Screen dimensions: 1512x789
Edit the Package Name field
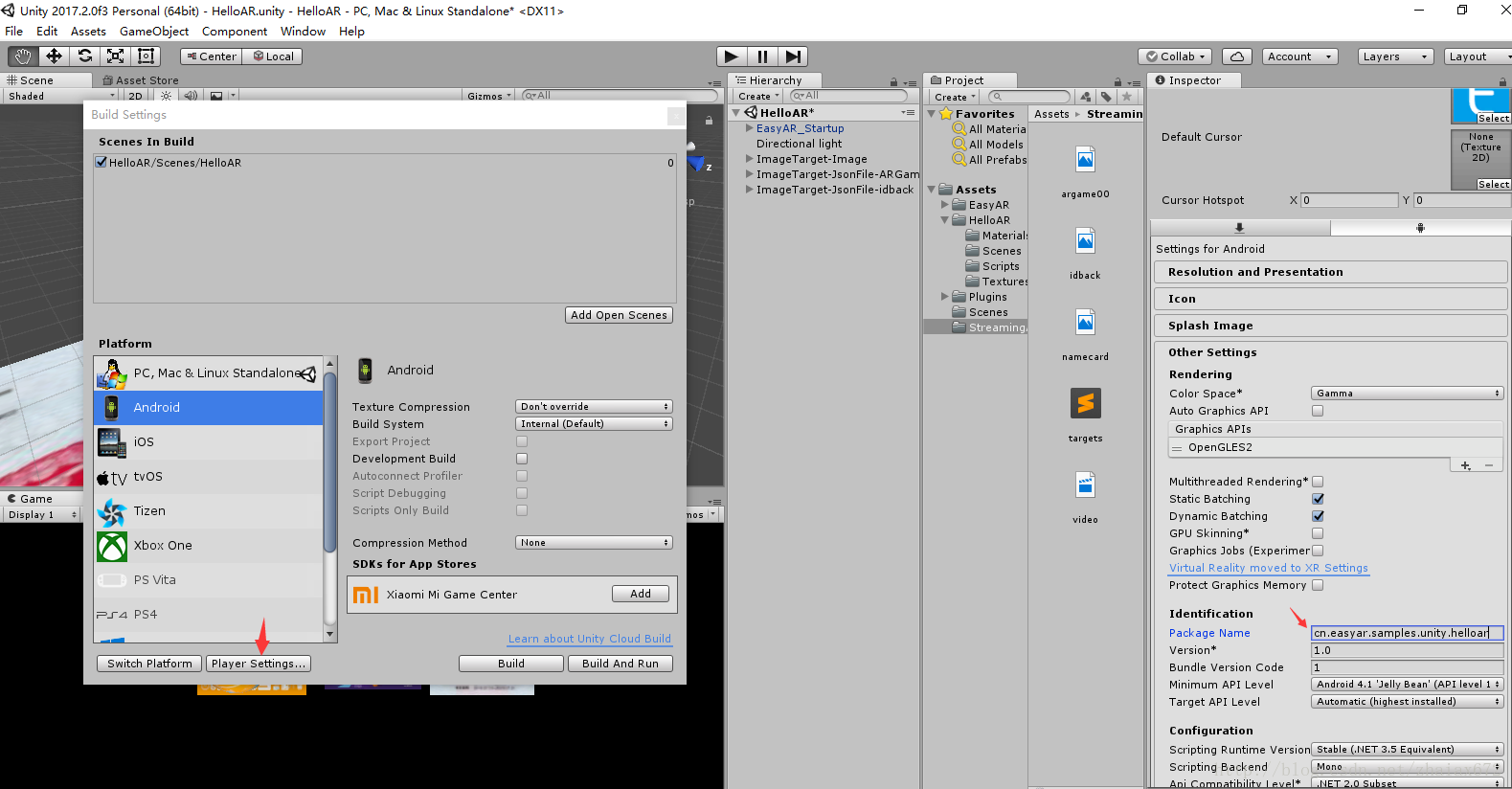(x=1407, y=633)
